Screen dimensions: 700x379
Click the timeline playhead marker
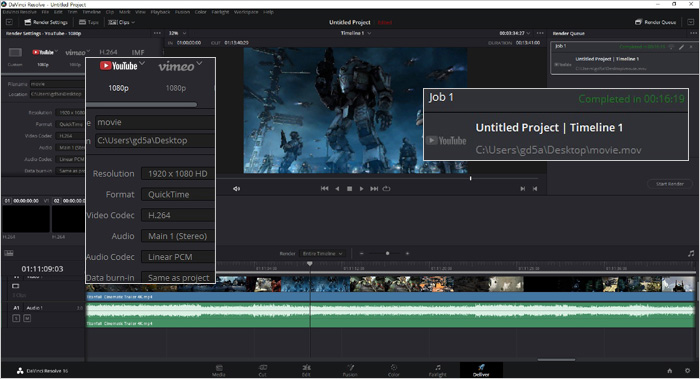tap(309, 264)
